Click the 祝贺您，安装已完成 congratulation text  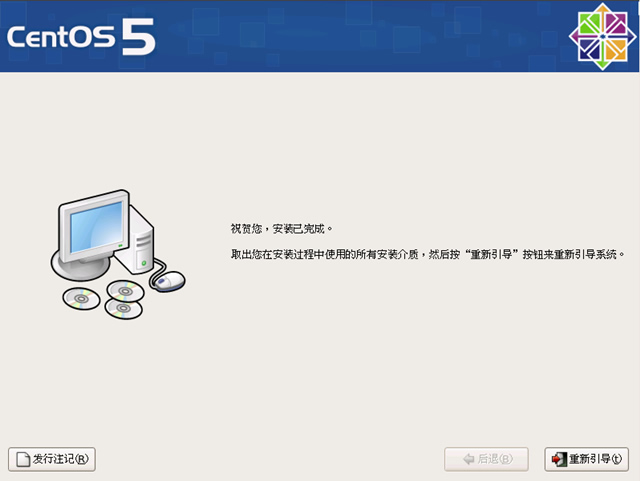tap(282, 229)
